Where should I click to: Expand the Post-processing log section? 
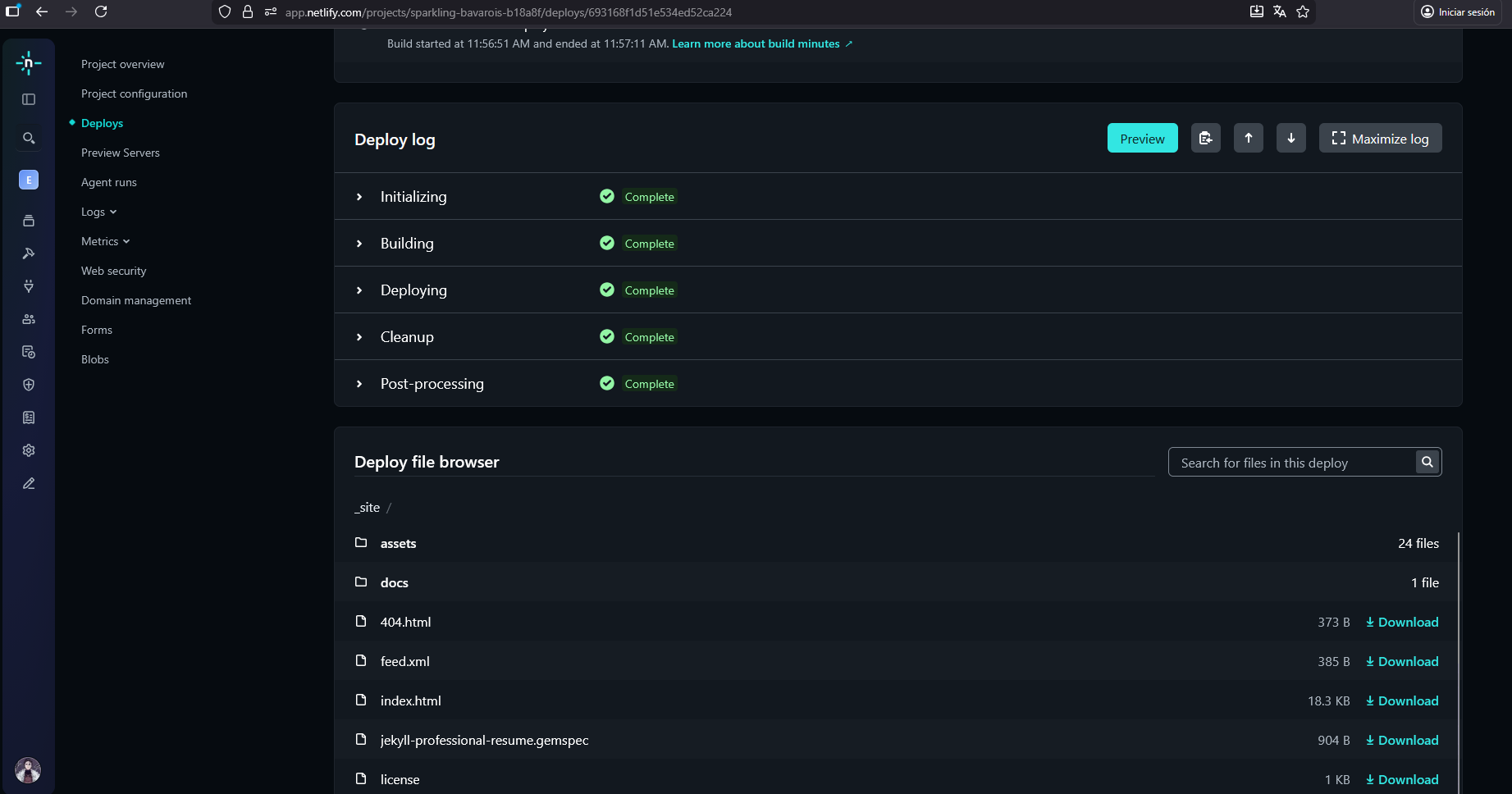point(359,384)
